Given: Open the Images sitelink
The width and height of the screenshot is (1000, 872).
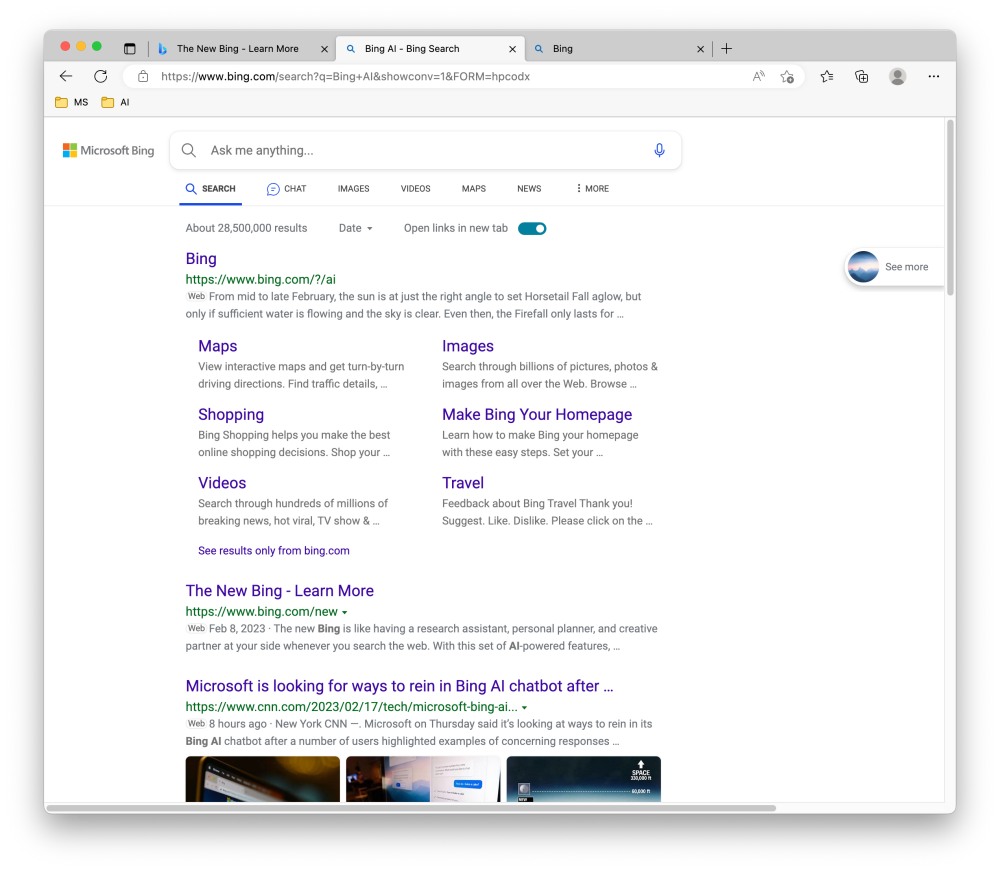Looking at the screenshot, I should [467, 346].
